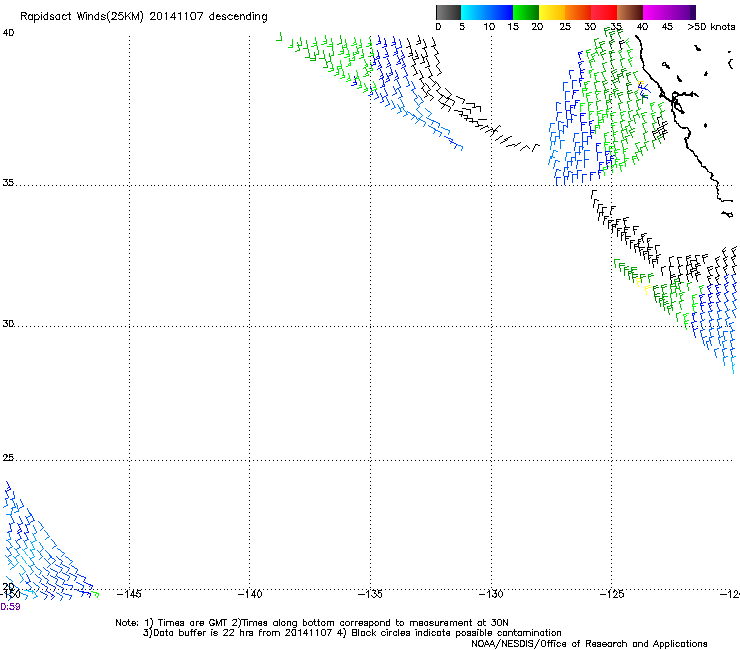Click the -130 longitude axis label

(491, 594)
